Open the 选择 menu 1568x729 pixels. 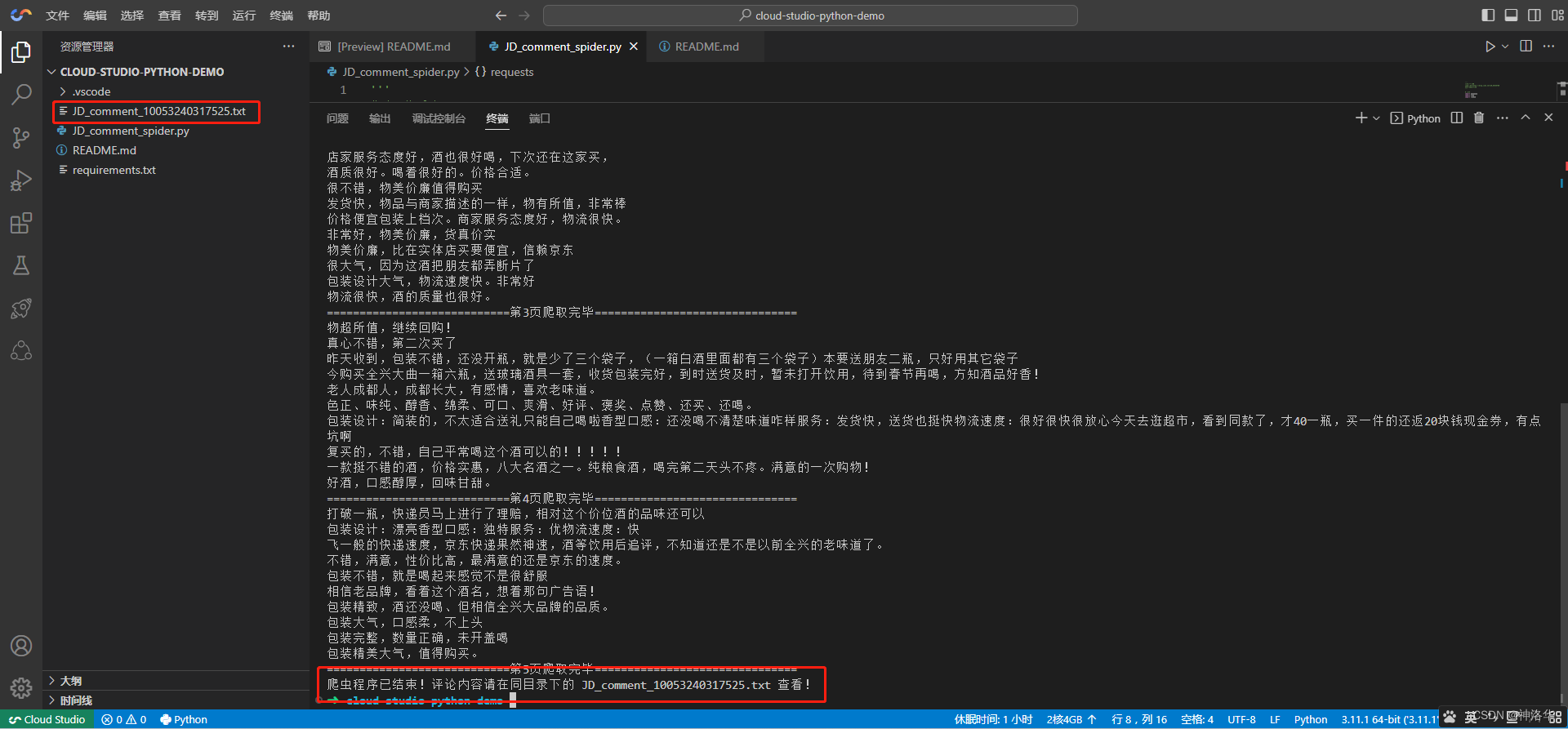coord(131,16)
